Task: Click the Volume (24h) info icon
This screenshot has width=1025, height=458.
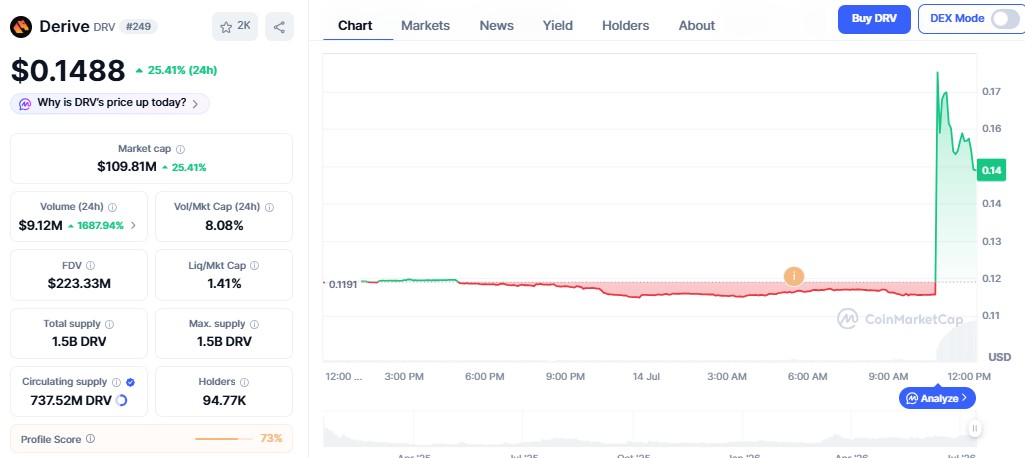Action: pyautogui.click(x=112, y=207)
